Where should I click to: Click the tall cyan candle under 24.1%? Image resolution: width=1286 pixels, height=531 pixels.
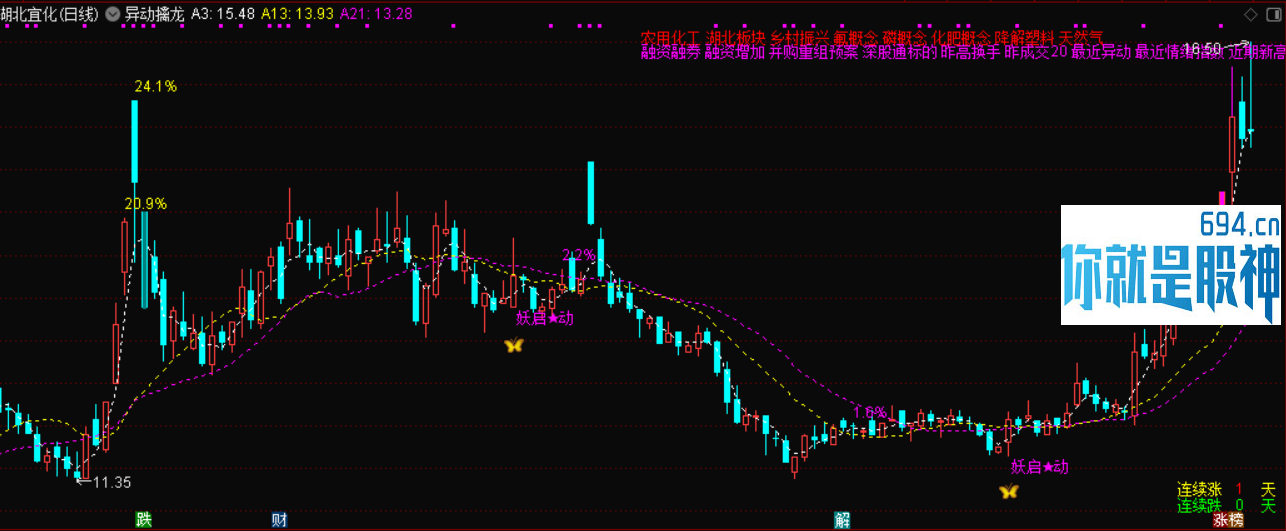pyautogui.click(x=135, y=143)
